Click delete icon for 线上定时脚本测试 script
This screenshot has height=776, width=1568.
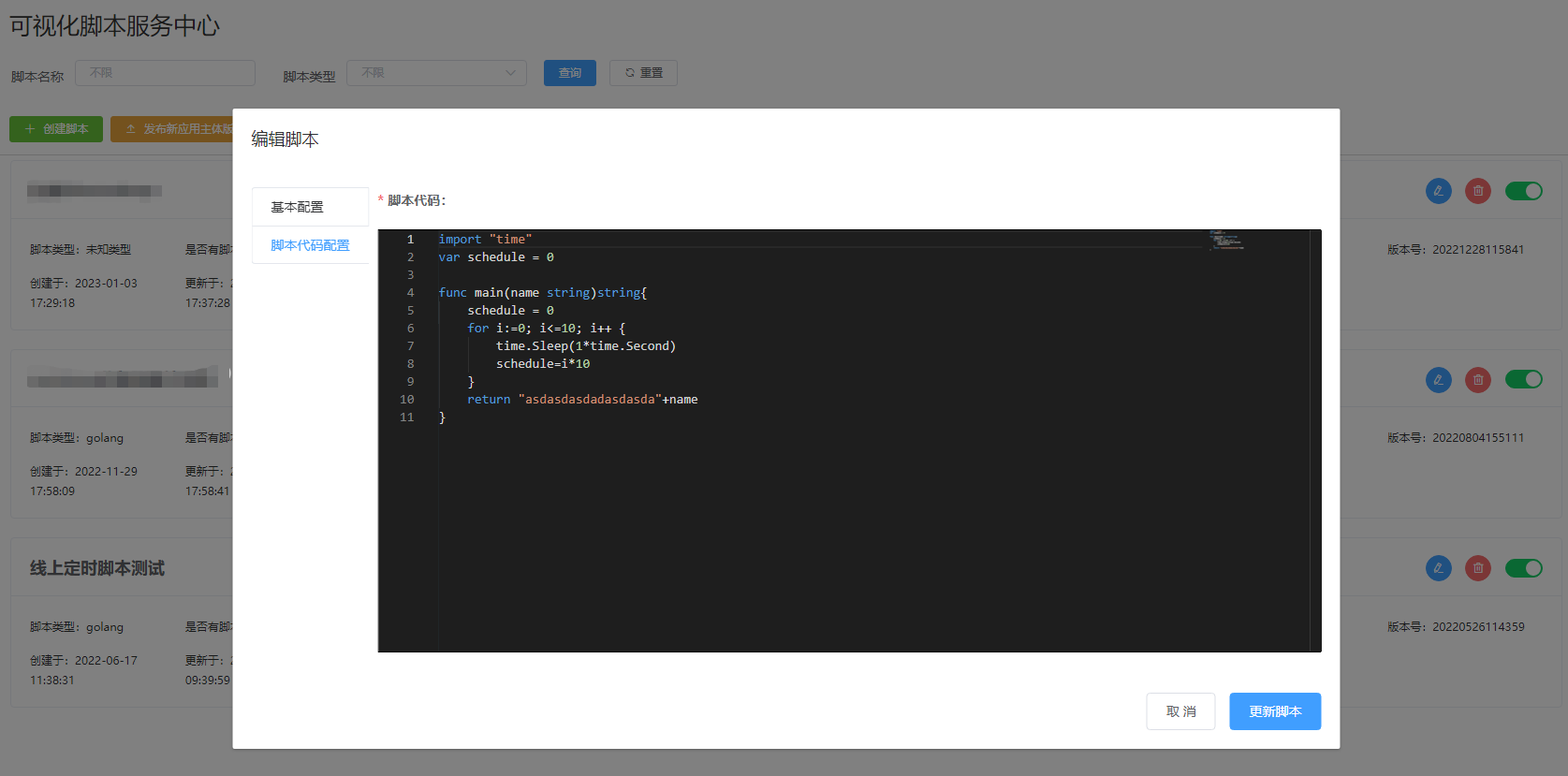click(1477, 568)
